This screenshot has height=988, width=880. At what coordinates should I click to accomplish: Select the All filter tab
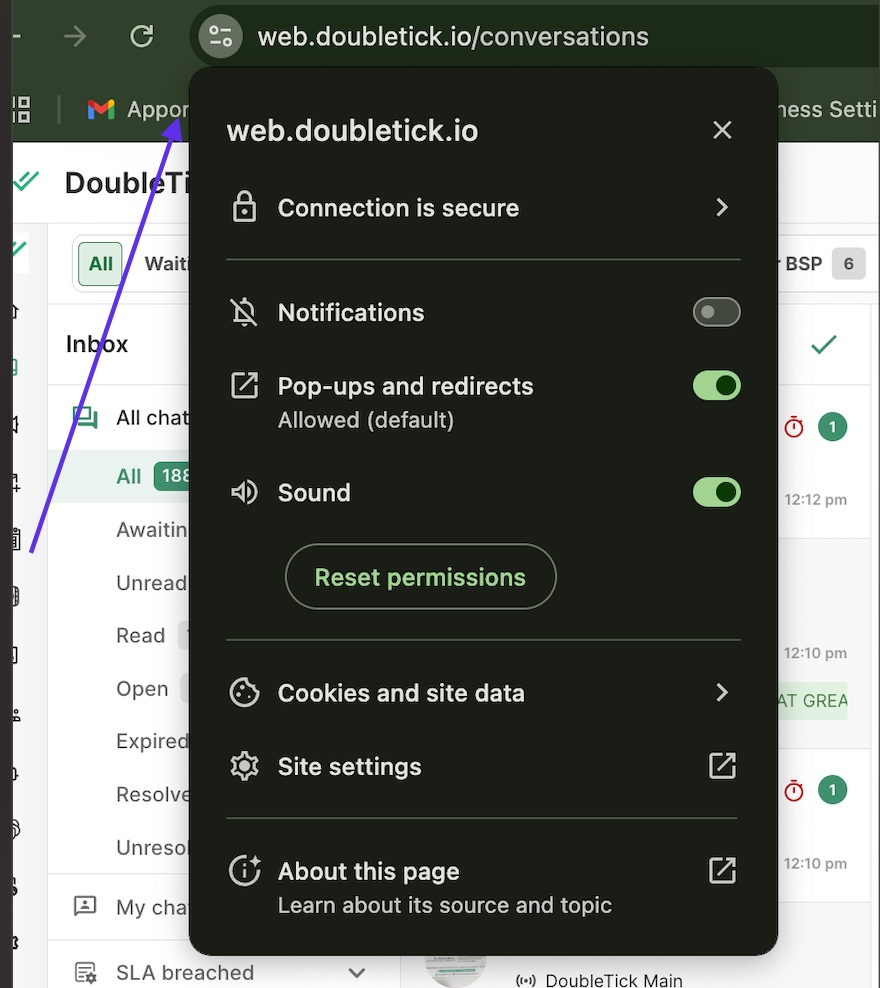100,264
